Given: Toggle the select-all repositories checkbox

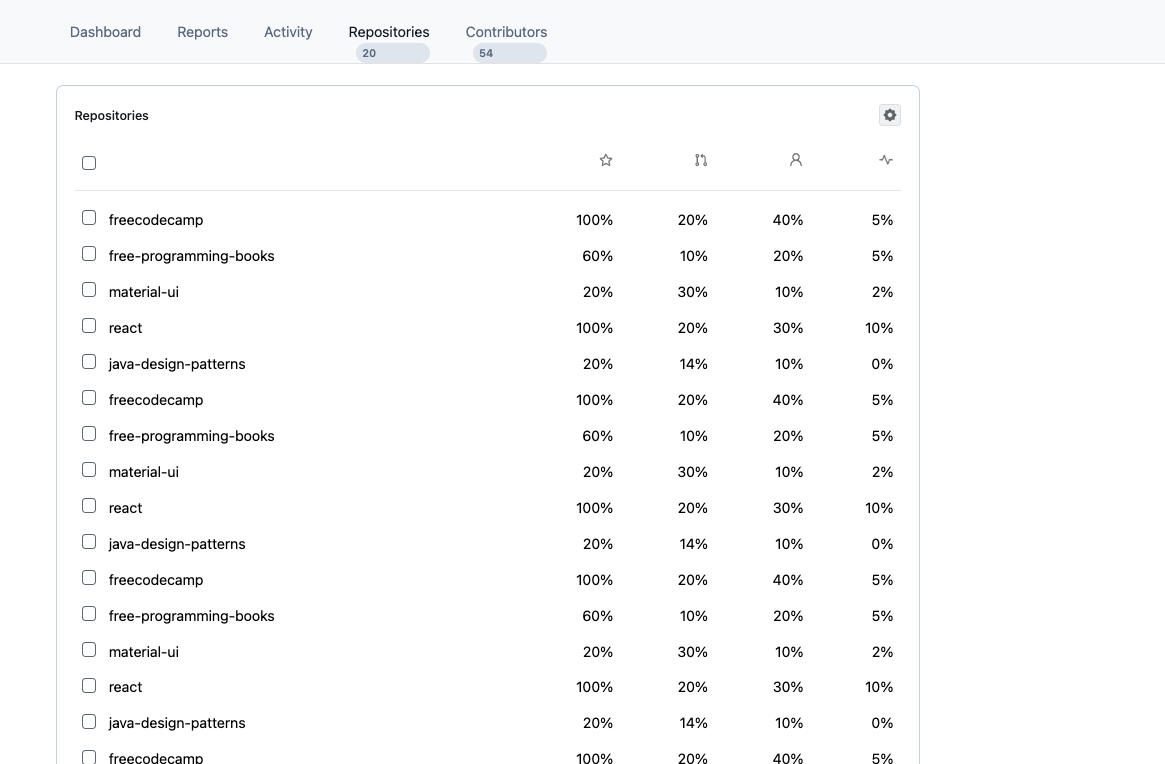Looking at the screenshot, I should point(89,163).
